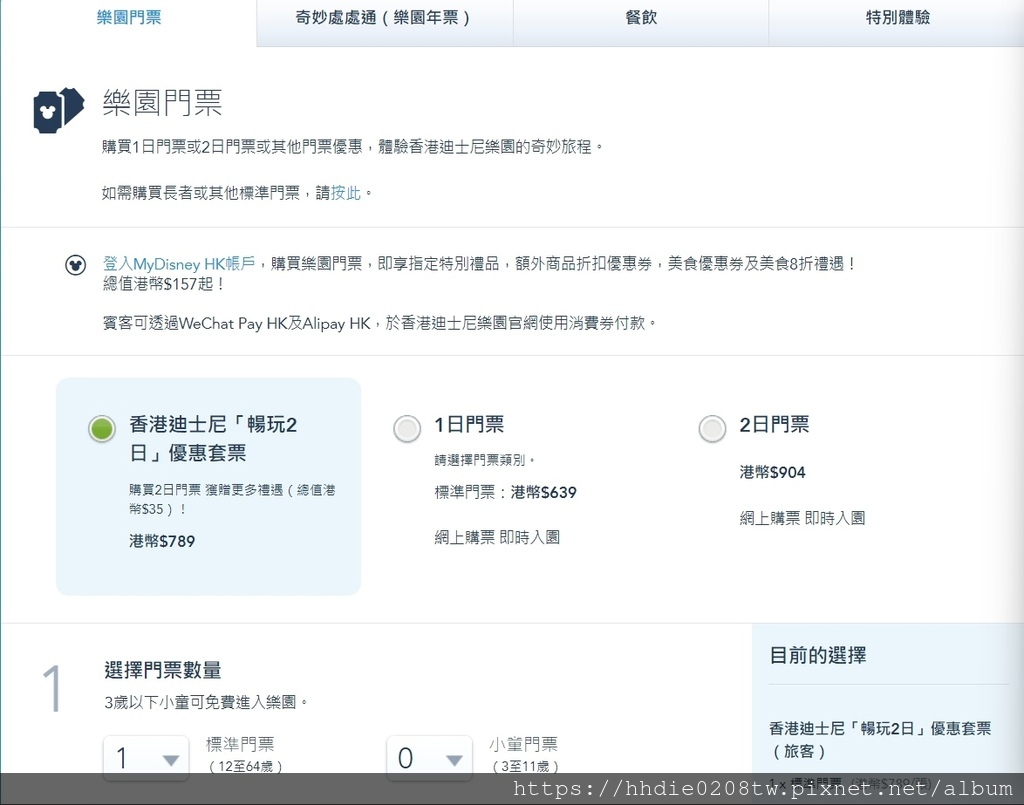Click the 購買1日門票或2日門票 intro sentence
Screen dimensions: 1024x805
point(352,146)
